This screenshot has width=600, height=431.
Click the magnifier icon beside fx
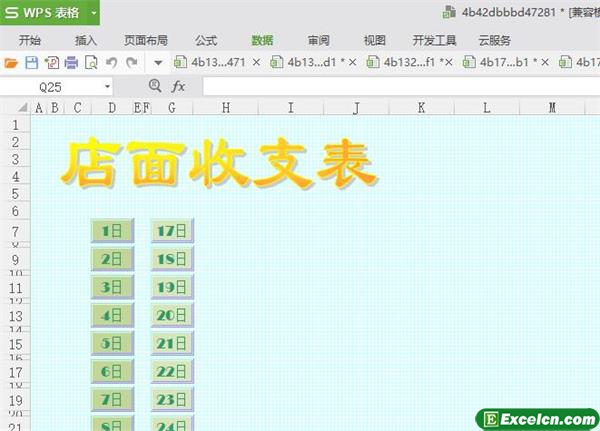coord(154,87)
